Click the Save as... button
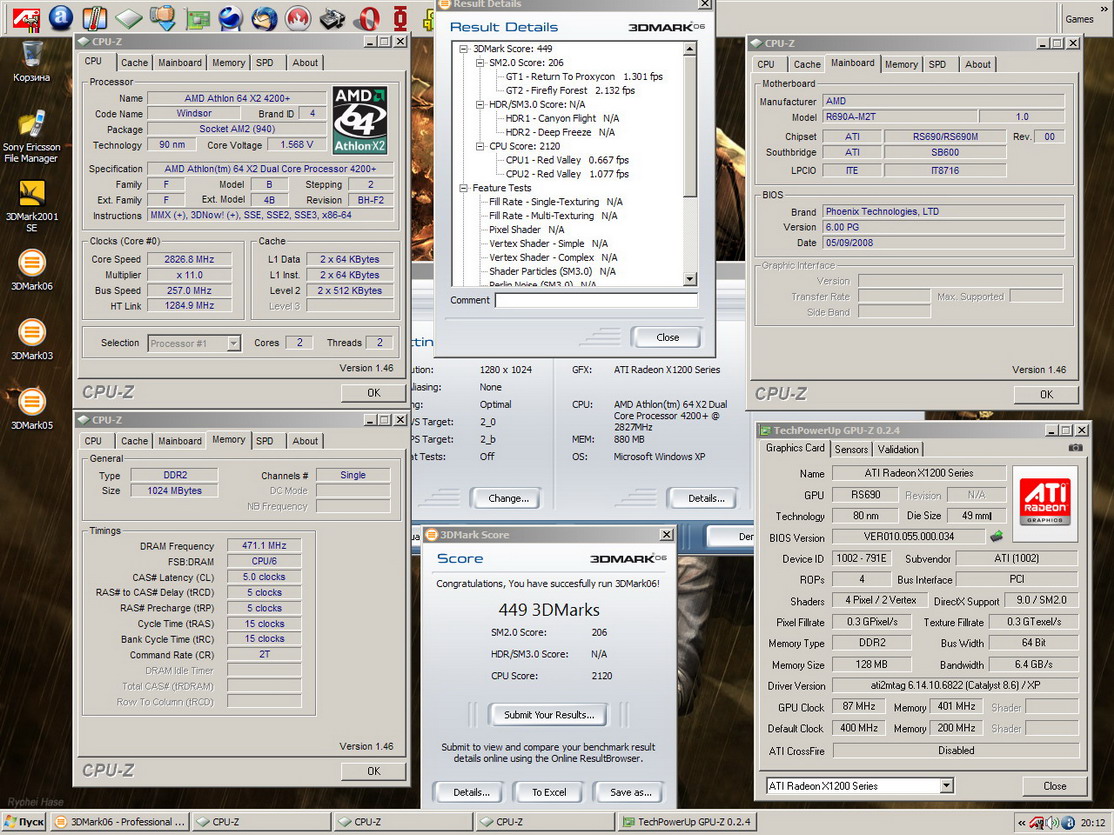The image size is (1114, 835). click(630, 792)
